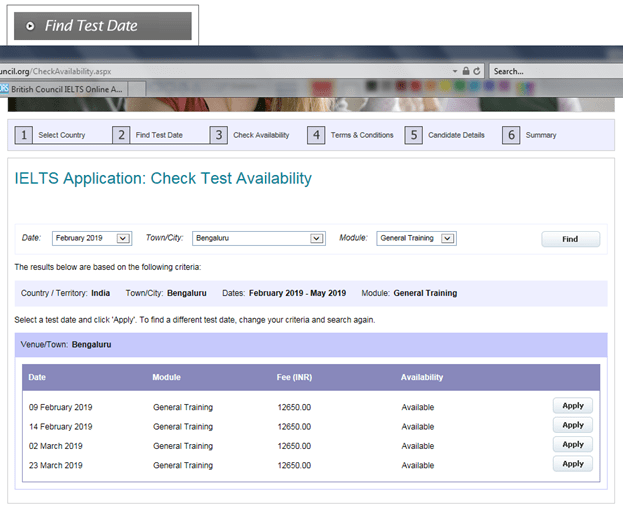Screen dimensions: 623x511
Task: Click the '09 February 2019' date cell
Action: (x=60, y=407)
